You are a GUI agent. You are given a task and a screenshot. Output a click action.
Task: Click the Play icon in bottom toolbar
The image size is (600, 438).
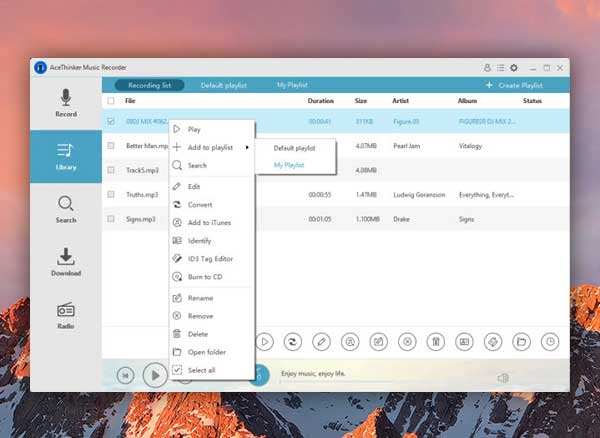[264, 342]
